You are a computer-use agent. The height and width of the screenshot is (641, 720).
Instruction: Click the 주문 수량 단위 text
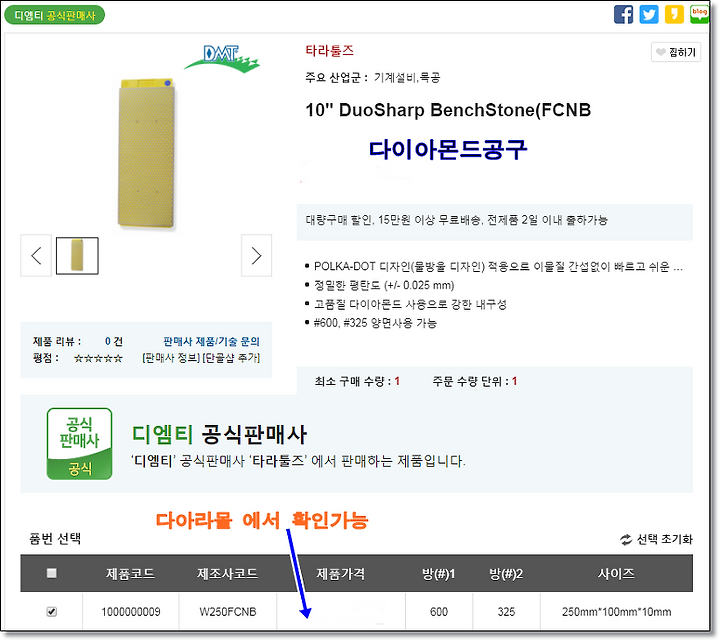[475, 381]
